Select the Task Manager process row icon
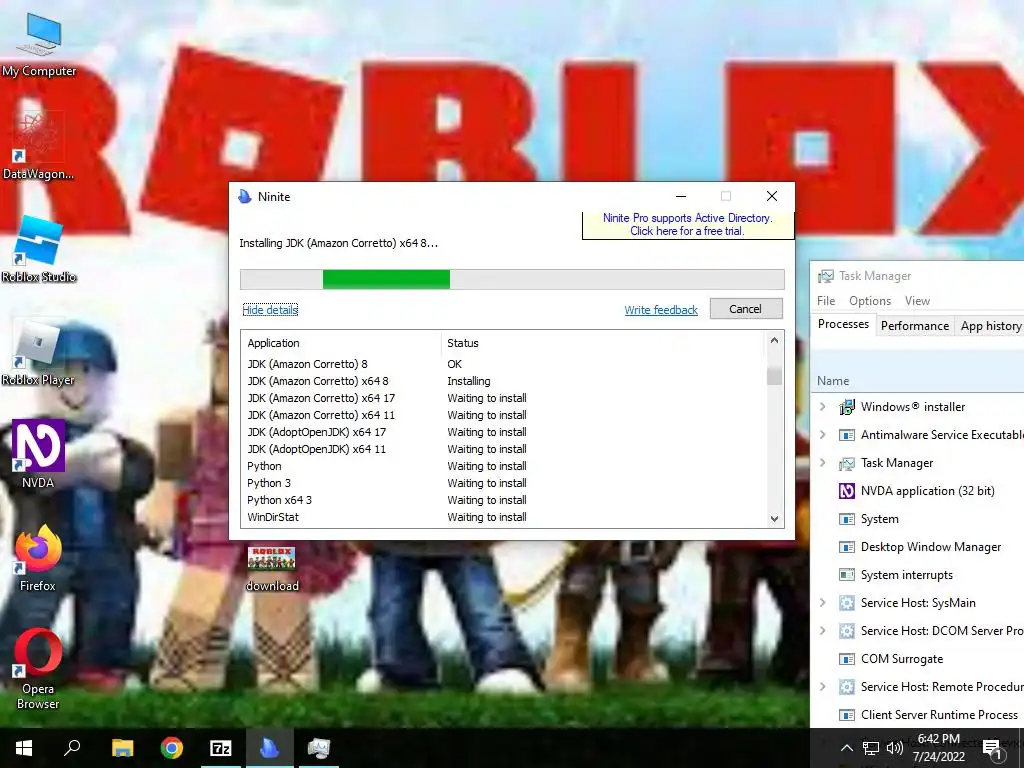The width and height of the screenshot is (1024, 768). click(846, 463)
